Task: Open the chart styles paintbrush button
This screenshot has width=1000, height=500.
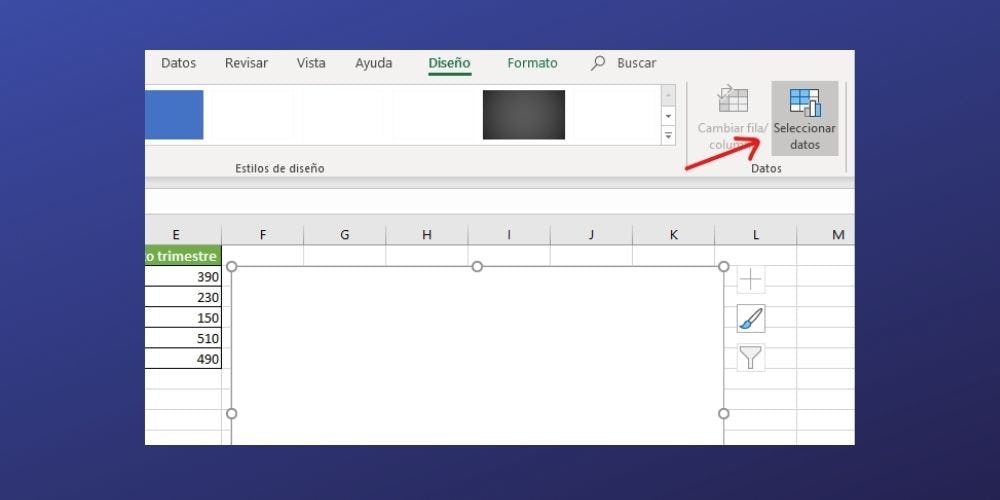Action: (751, 318)
